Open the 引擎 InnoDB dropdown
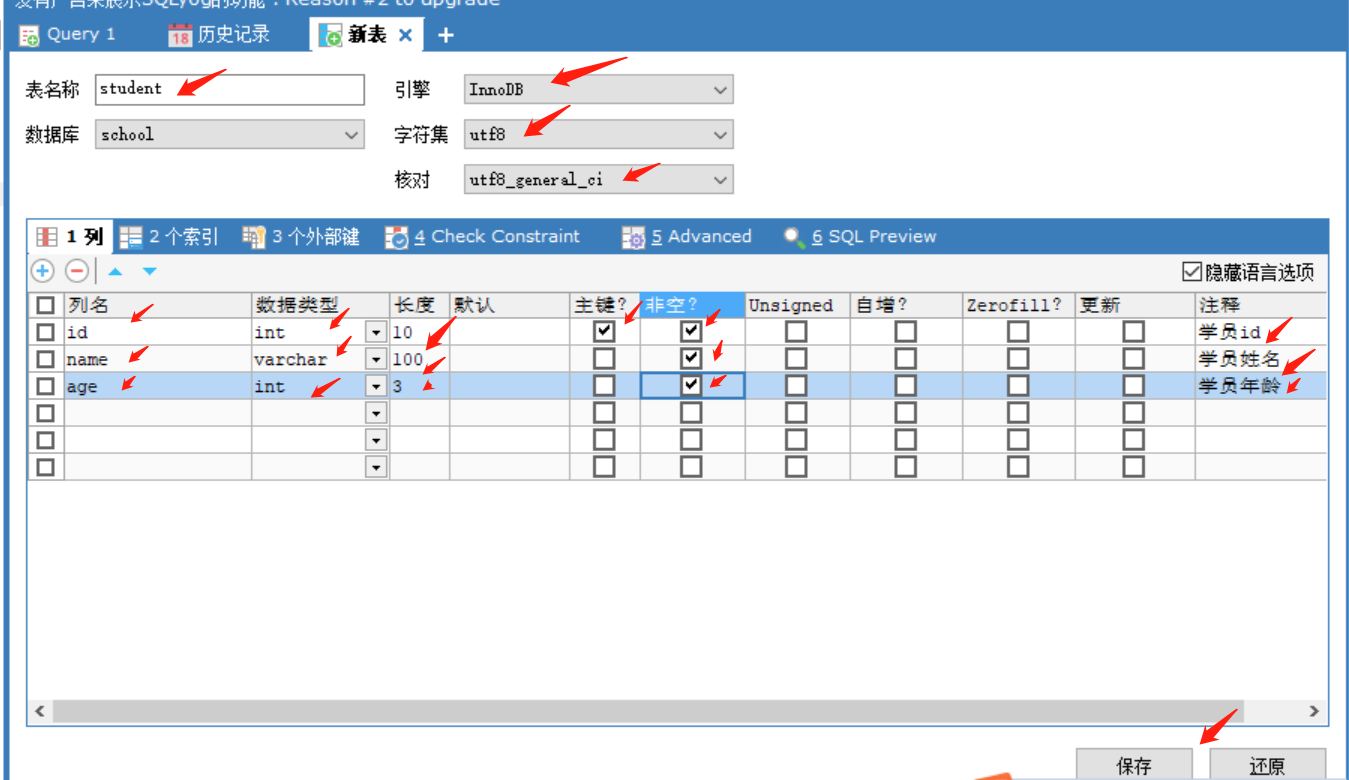 [599, 90]
